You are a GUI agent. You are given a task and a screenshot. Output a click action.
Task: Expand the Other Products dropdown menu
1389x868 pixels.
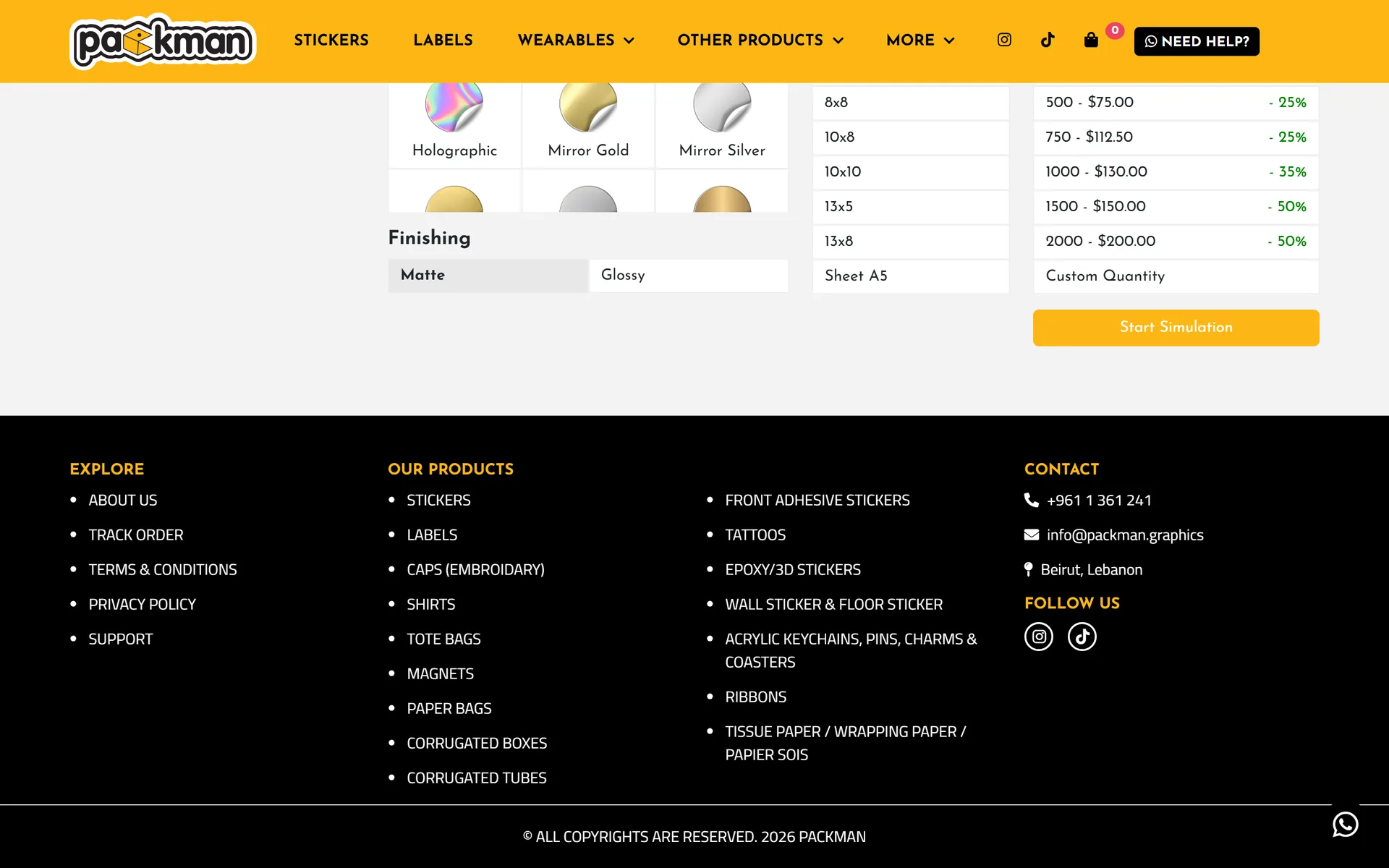click(x=760, y=41)
